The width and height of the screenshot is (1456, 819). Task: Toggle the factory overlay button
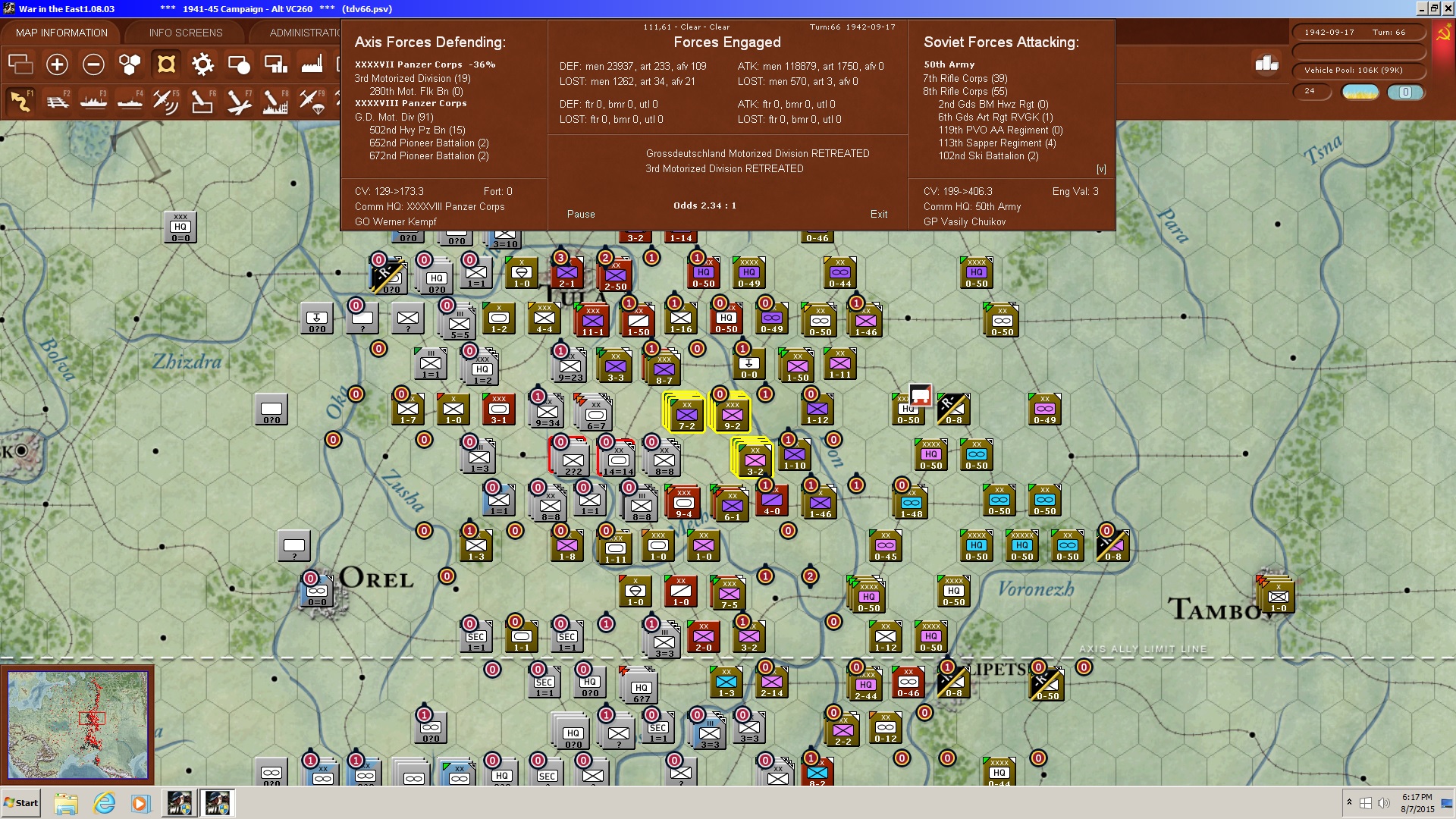pos(312,64)
